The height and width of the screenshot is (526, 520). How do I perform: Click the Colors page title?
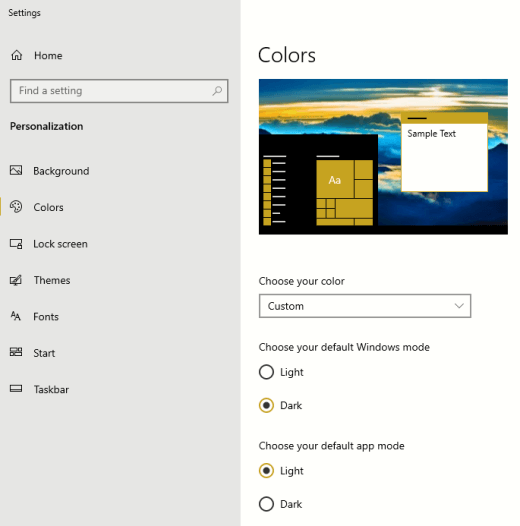tap(287, 55)
